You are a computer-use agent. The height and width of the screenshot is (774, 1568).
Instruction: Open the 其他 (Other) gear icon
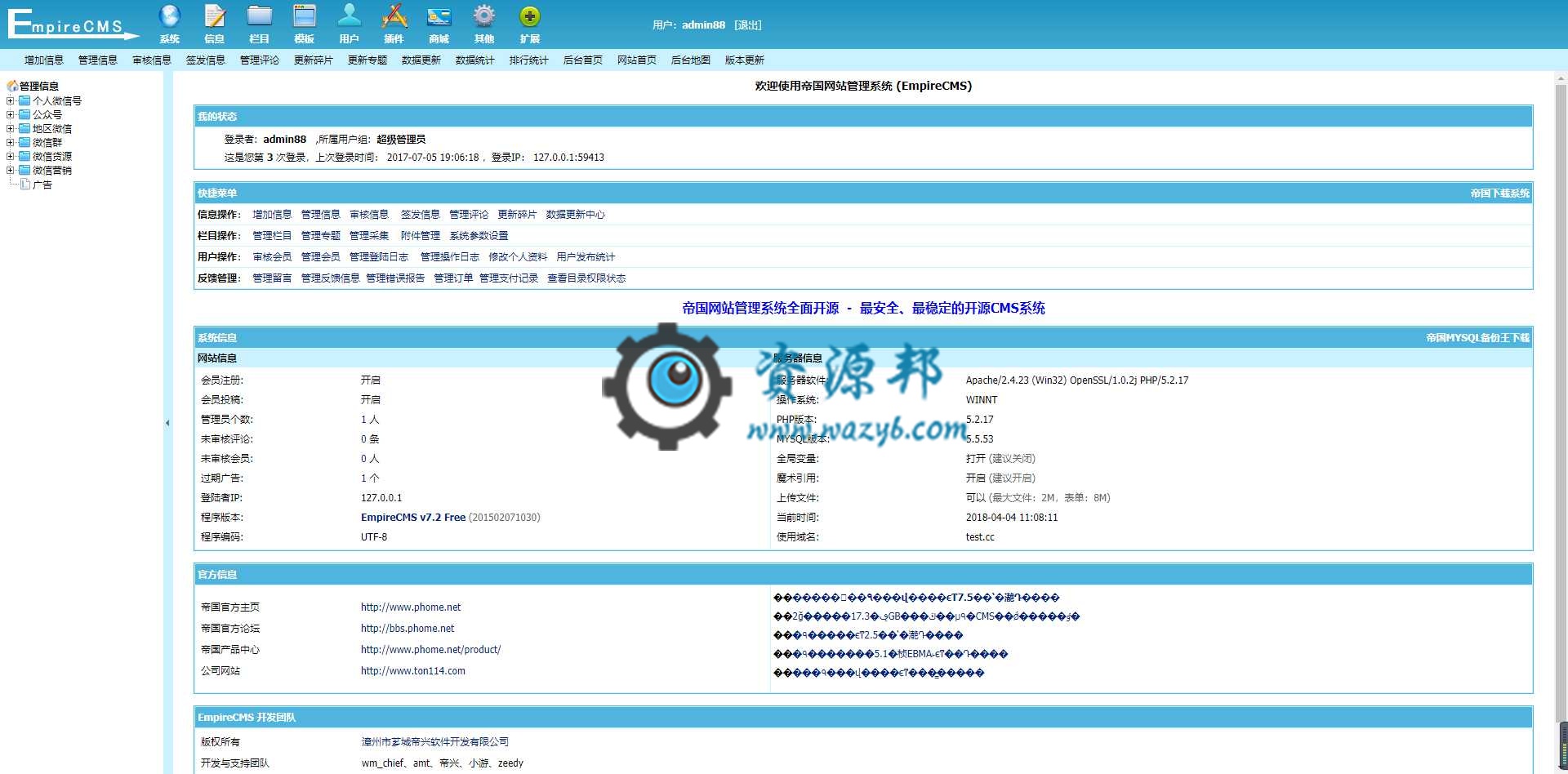(x=484, y=16)
